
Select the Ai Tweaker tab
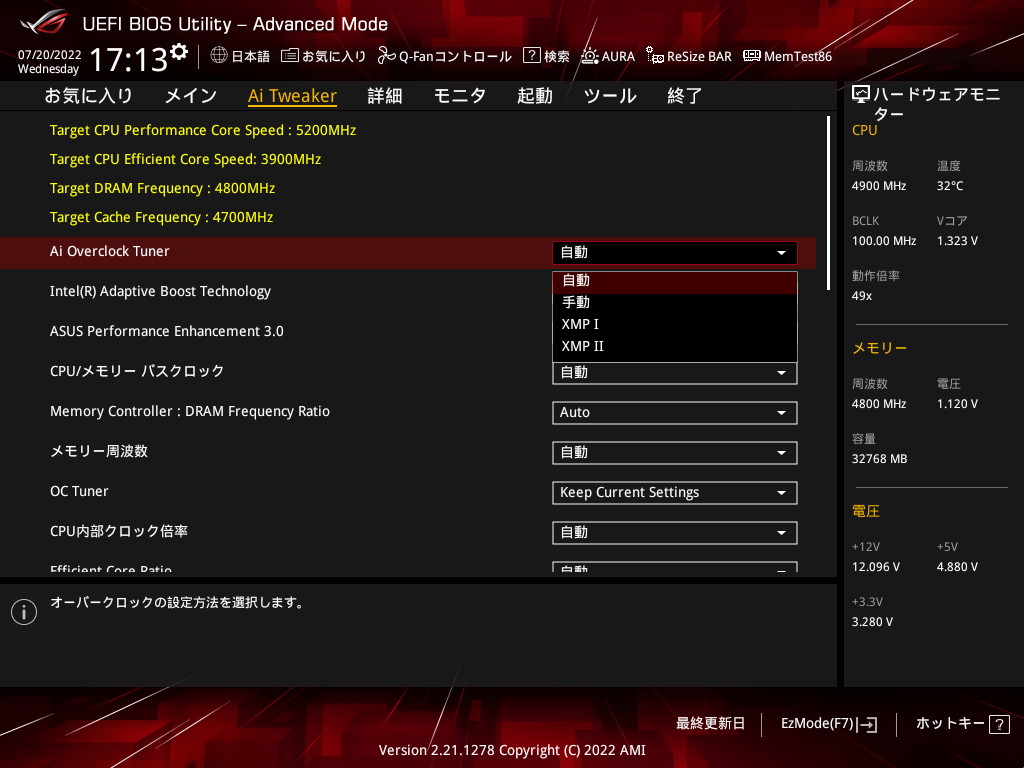pos(293,96)
